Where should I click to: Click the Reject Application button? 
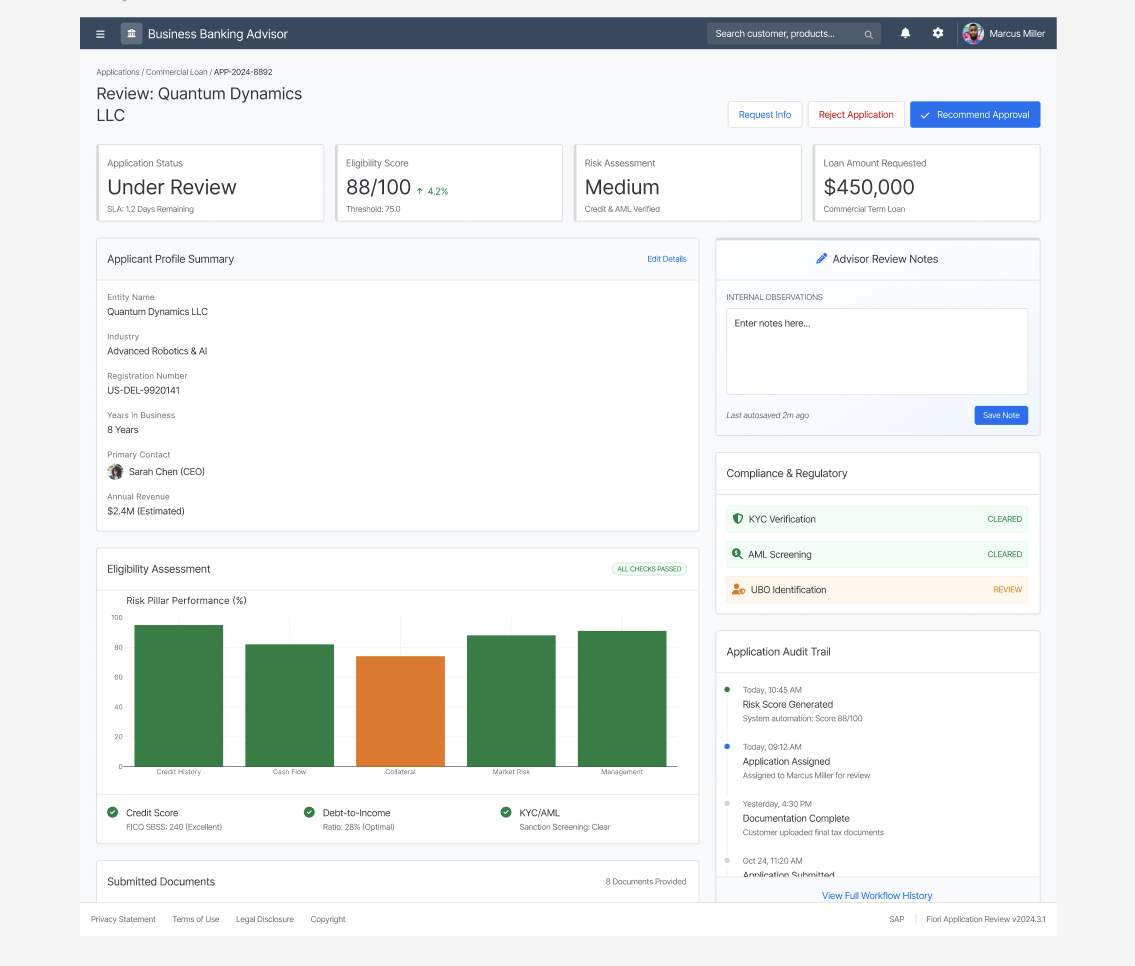pos(856,114)
